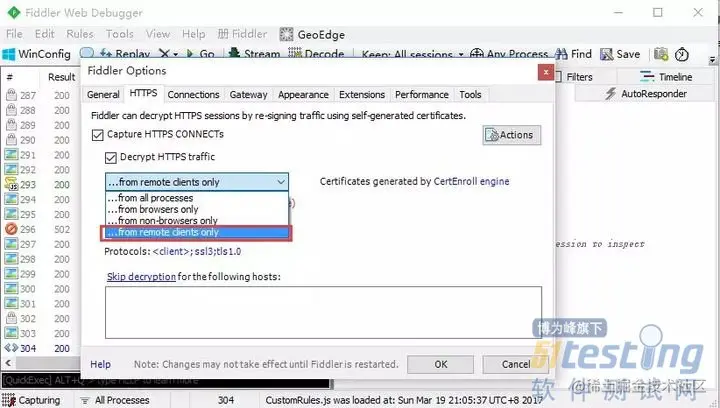Image resolution: width=720 pixels, height=408 pixels.
Task: Click the Help link in options dialog
Action: tap(100, 364)
